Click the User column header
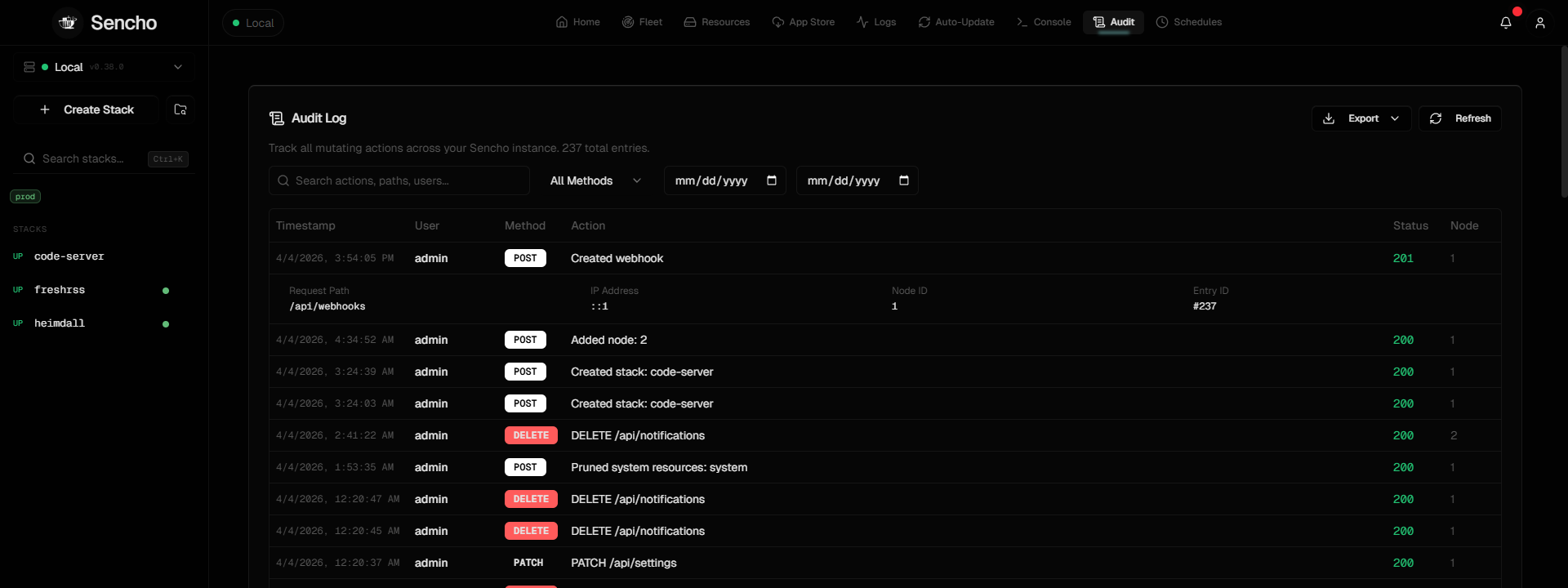The width and height of the screenshot is (1568, 588). [x=427, y=225]
